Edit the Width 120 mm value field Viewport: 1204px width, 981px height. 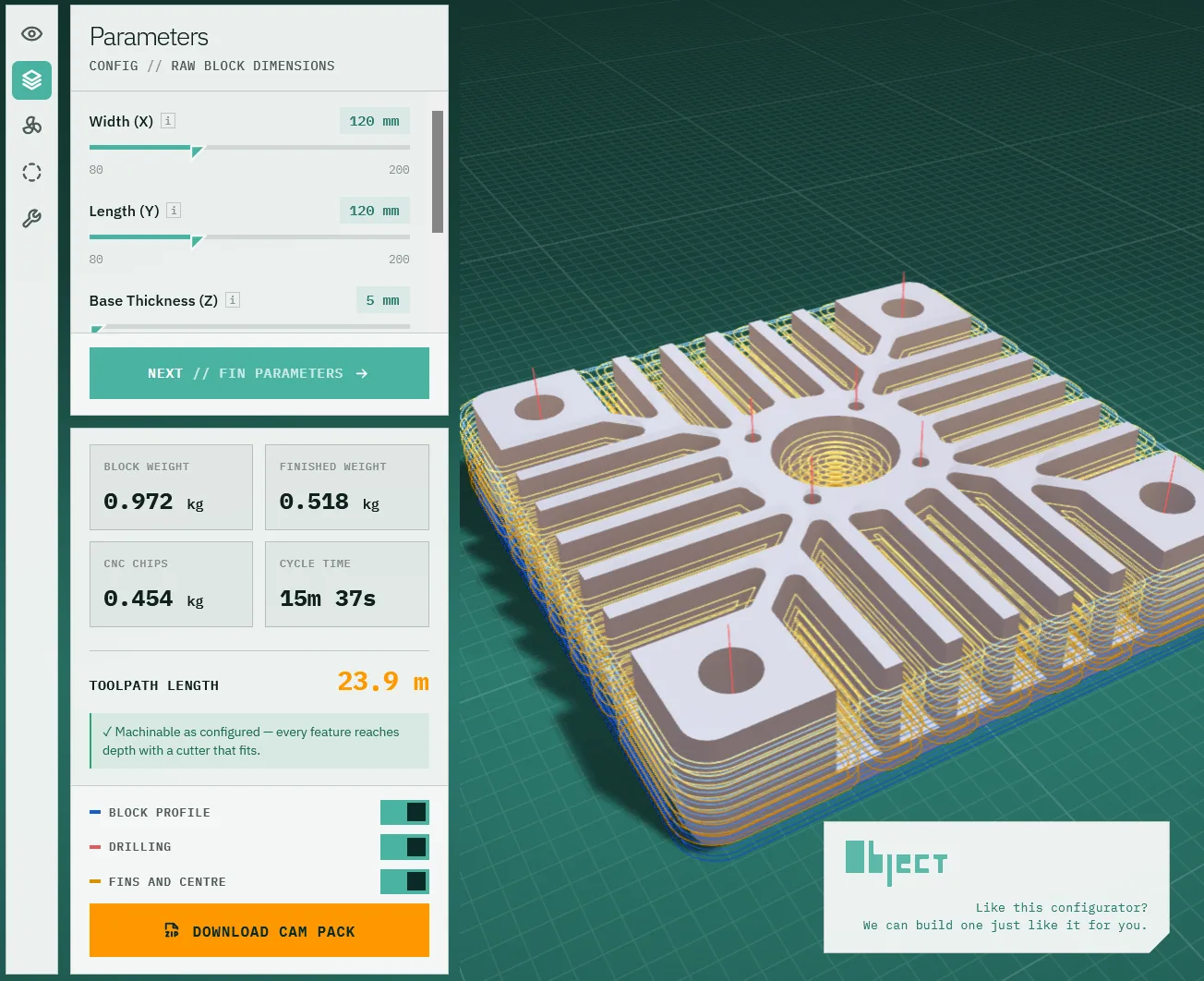pyautogui.click(x=375, y=121)
